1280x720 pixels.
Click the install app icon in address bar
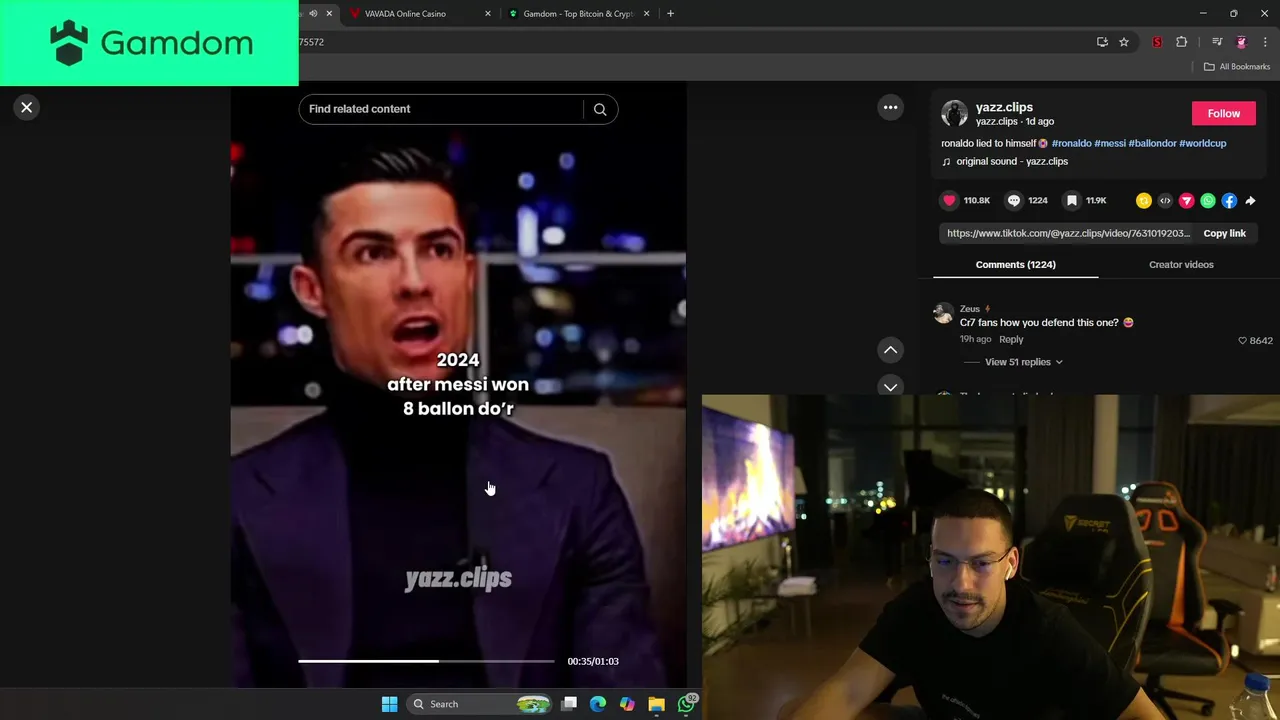click(x=1102, y=42)
